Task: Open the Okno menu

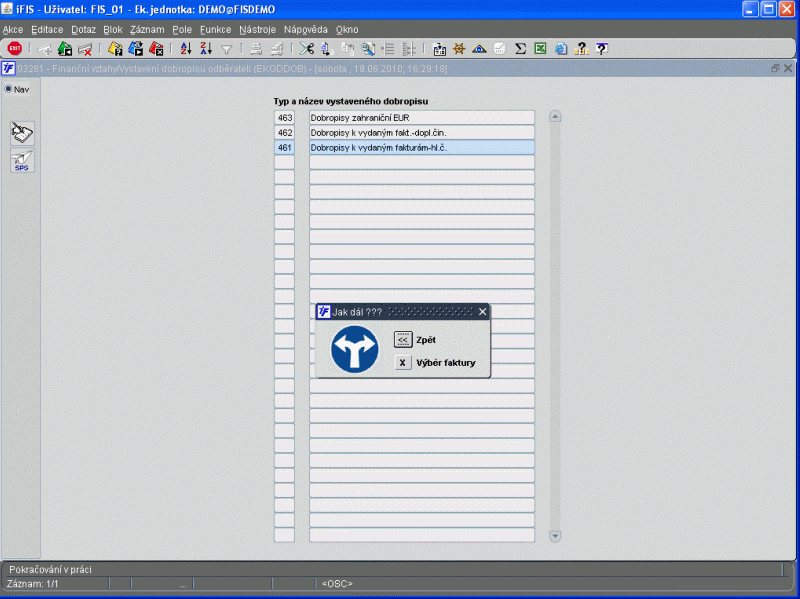Action: (x=347, y=30)
